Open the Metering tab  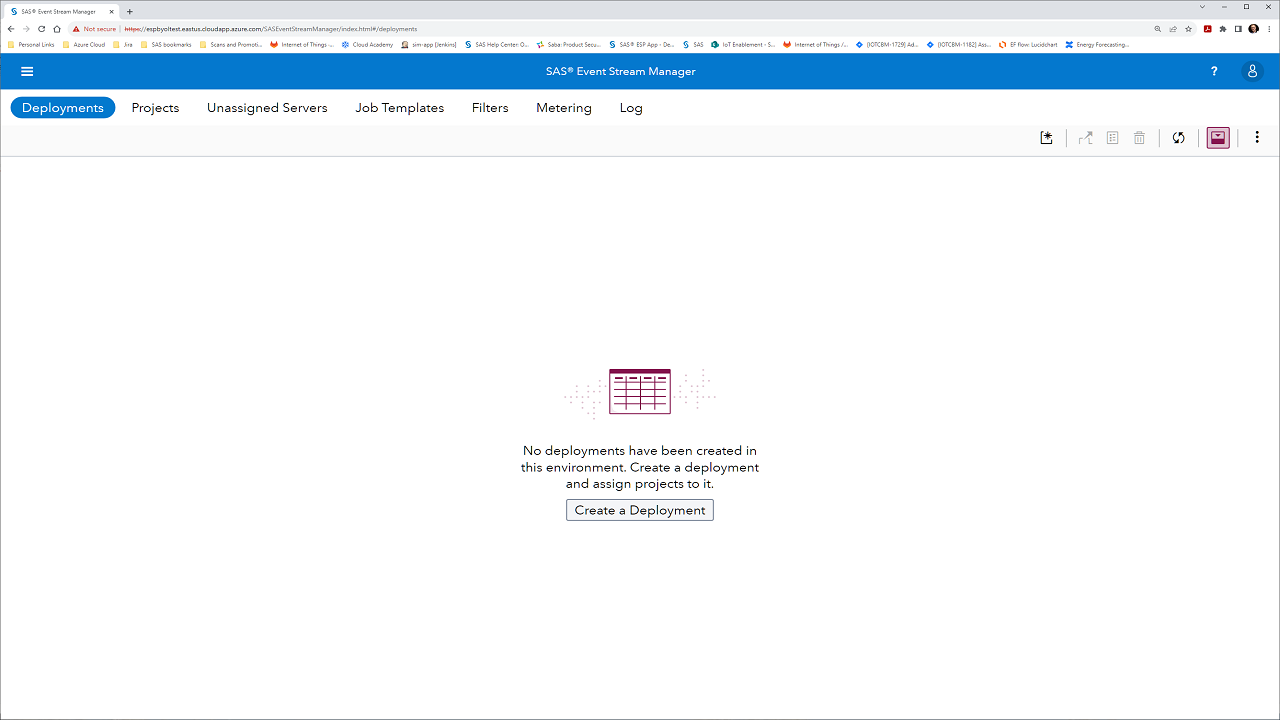(564, 107)
